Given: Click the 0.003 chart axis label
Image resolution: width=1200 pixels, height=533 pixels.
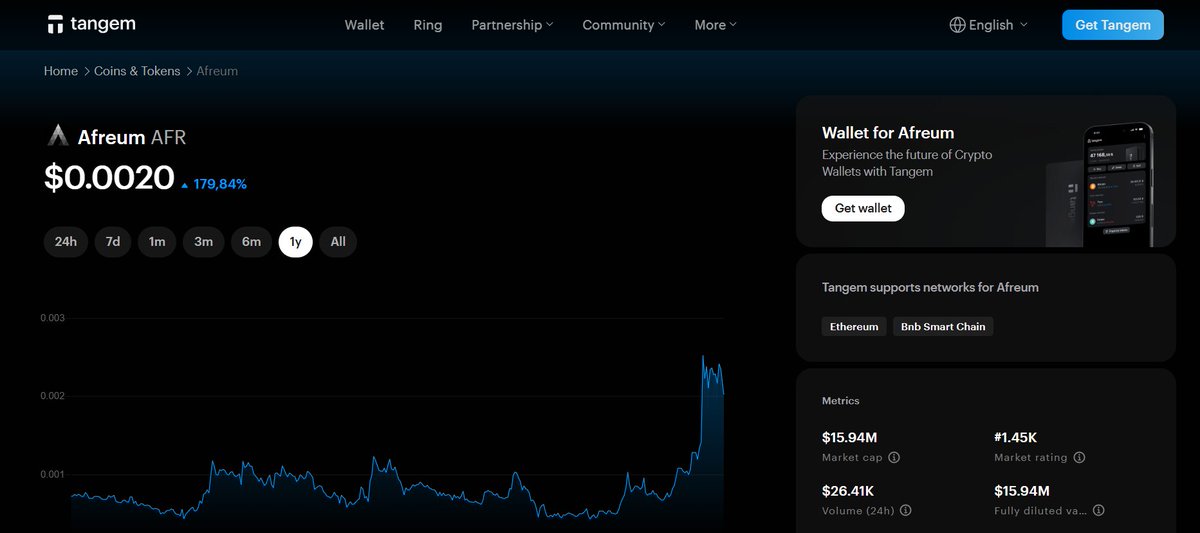Looking at the screenshot, I should 52,318.
